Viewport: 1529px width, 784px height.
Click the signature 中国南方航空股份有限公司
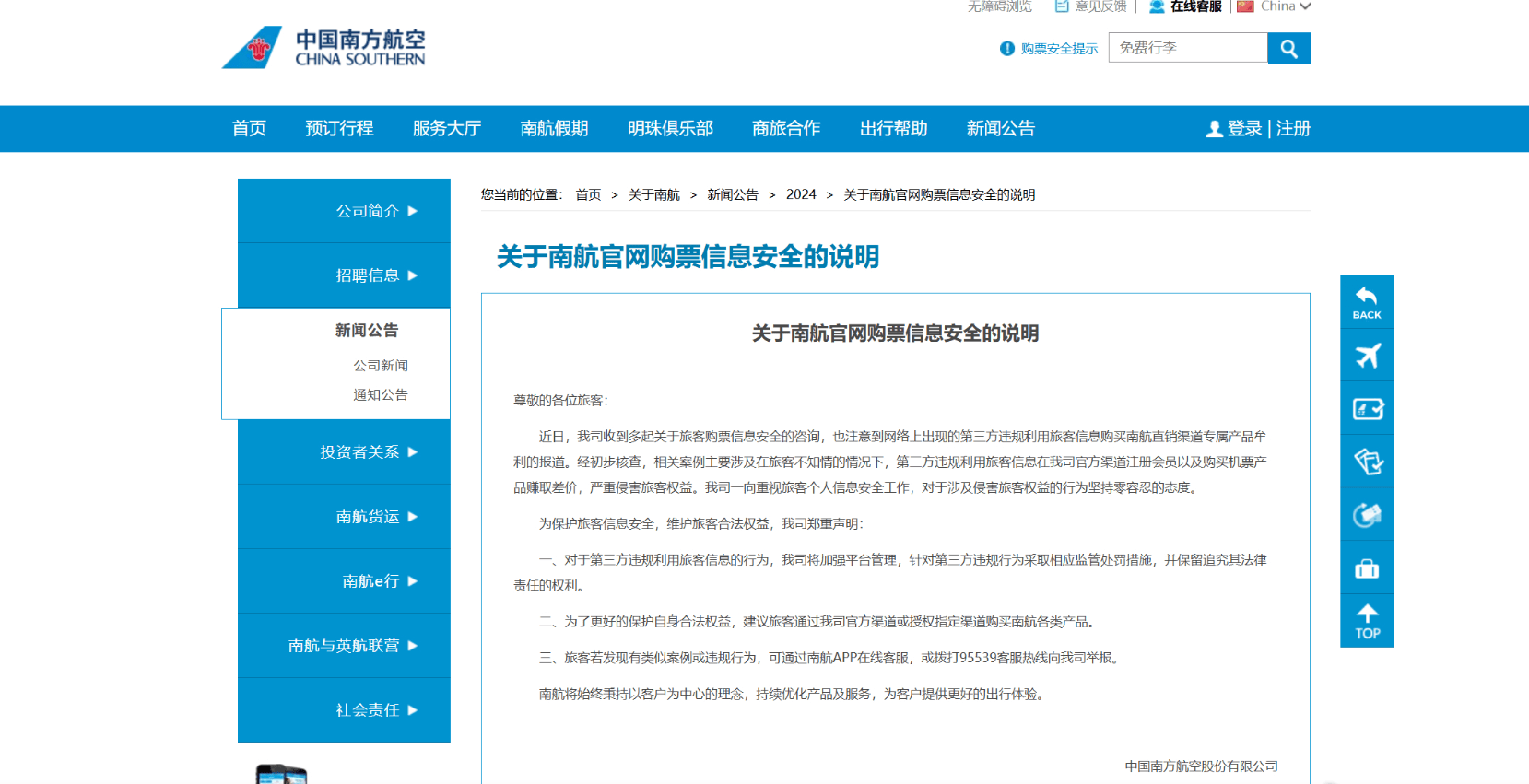1201,766
